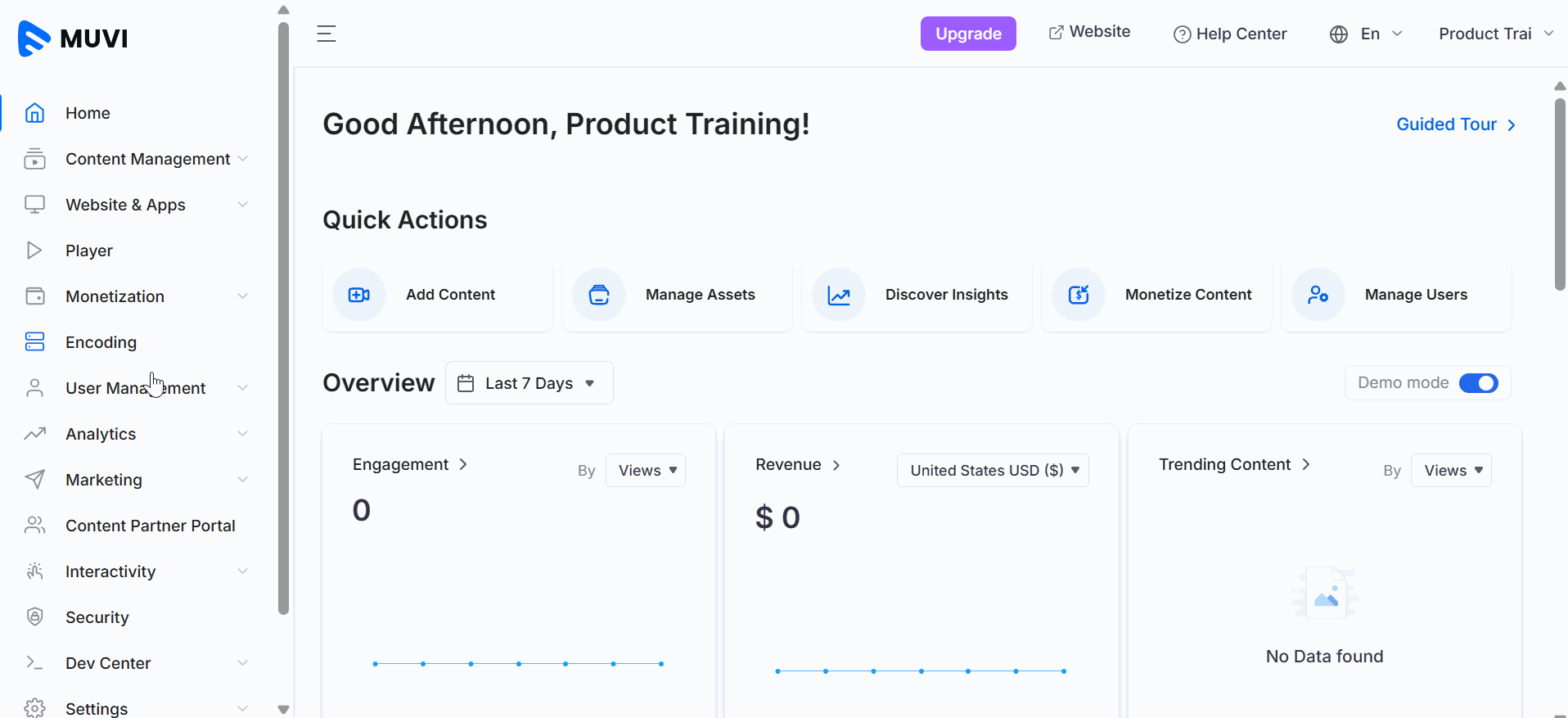This screenshot has height=718, width=1568.
Task: Expand the Monetization chevron
Action: pyautogui.click(x=243, y=296)
